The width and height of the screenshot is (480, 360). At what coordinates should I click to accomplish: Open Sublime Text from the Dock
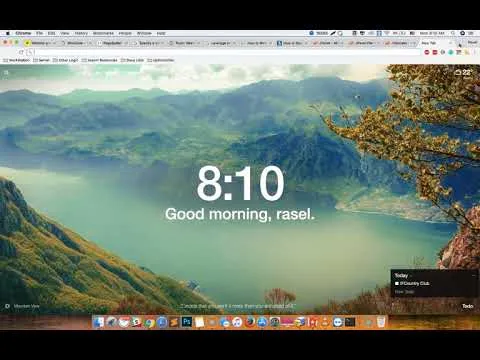pyautogui.click(x=174, y=322)
